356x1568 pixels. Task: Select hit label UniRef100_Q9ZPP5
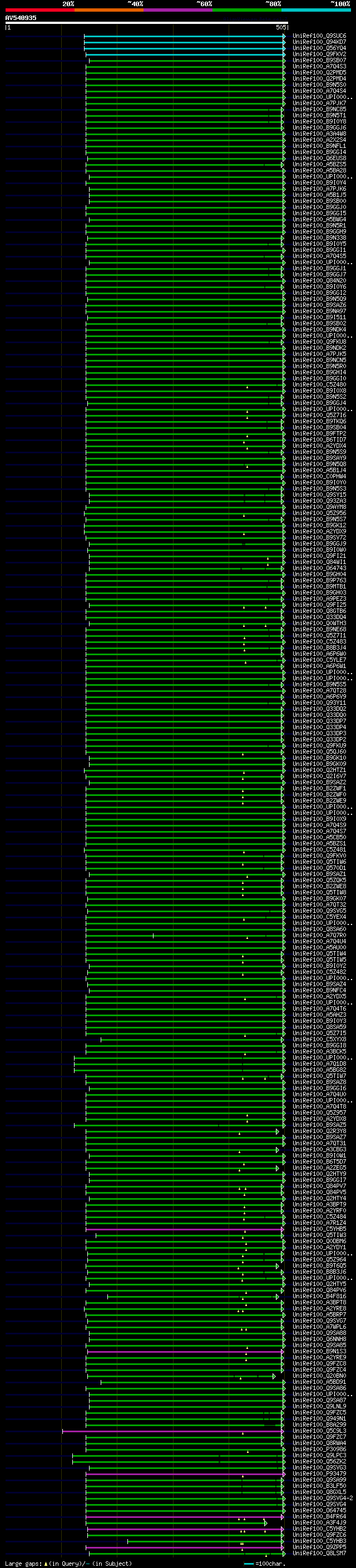click(319, 1547)
